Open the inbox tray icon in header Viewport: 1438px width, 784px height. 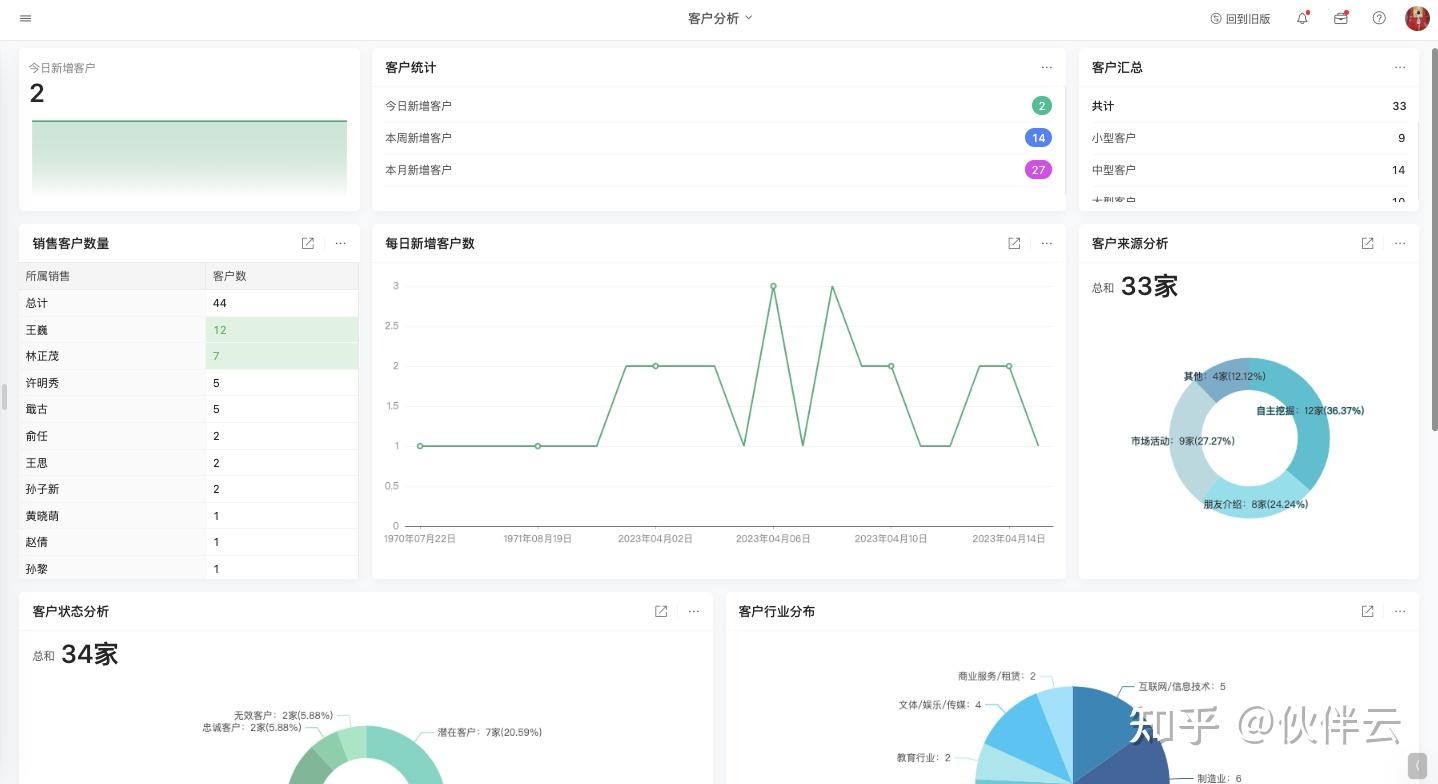point(1341,18)
